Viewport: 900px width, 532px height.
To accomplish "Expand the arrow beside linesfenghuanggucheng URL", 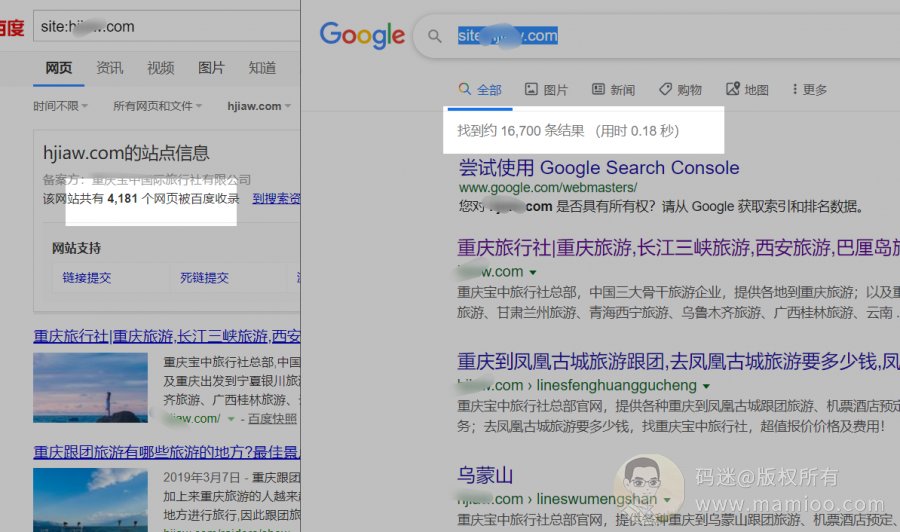I will [x=707, y=386].
